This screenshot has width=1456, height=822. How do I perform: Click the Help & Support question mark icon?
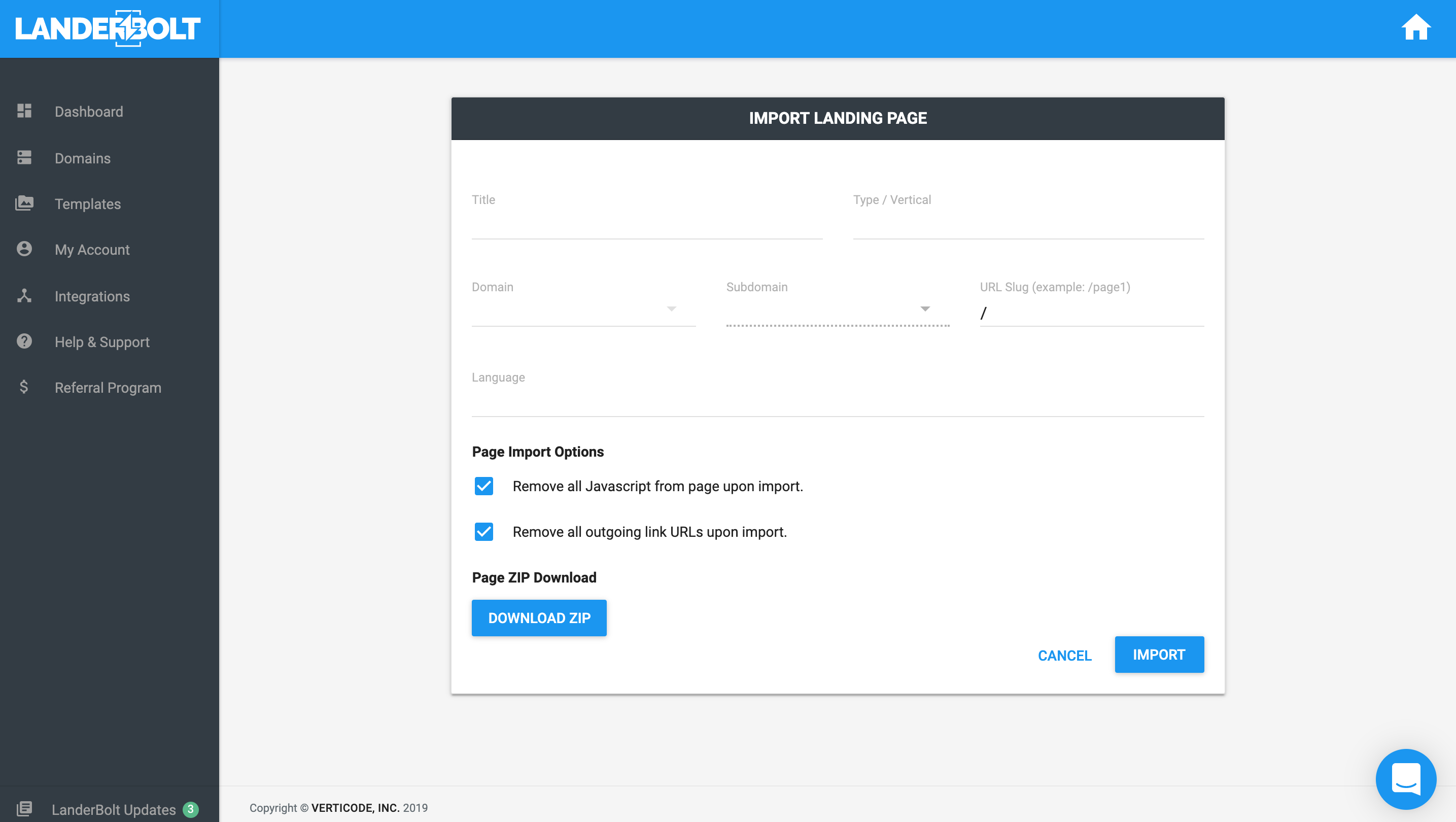(x=24, y=341)
